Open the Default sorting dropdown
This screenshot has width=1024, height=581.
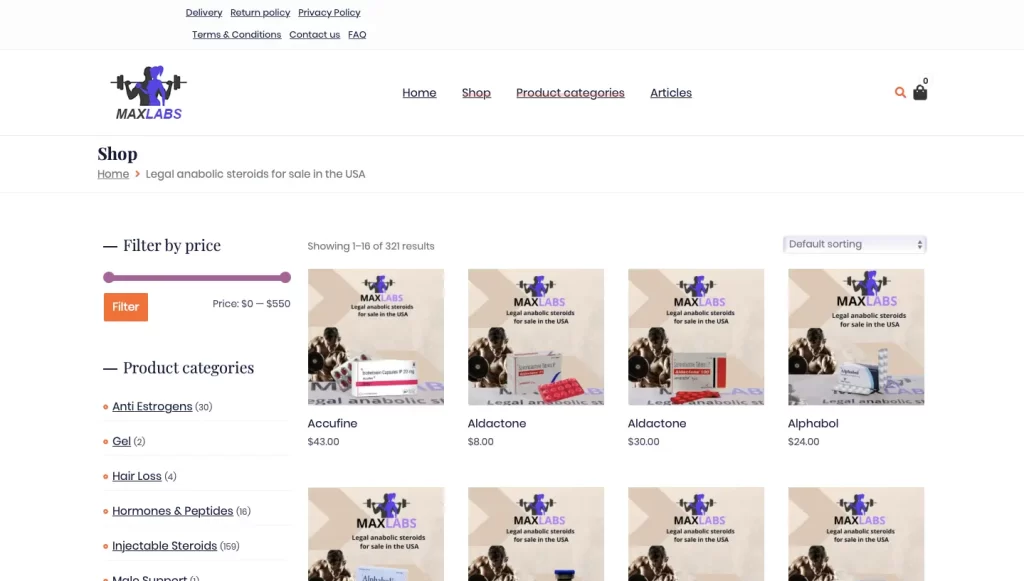click(854, 244)
